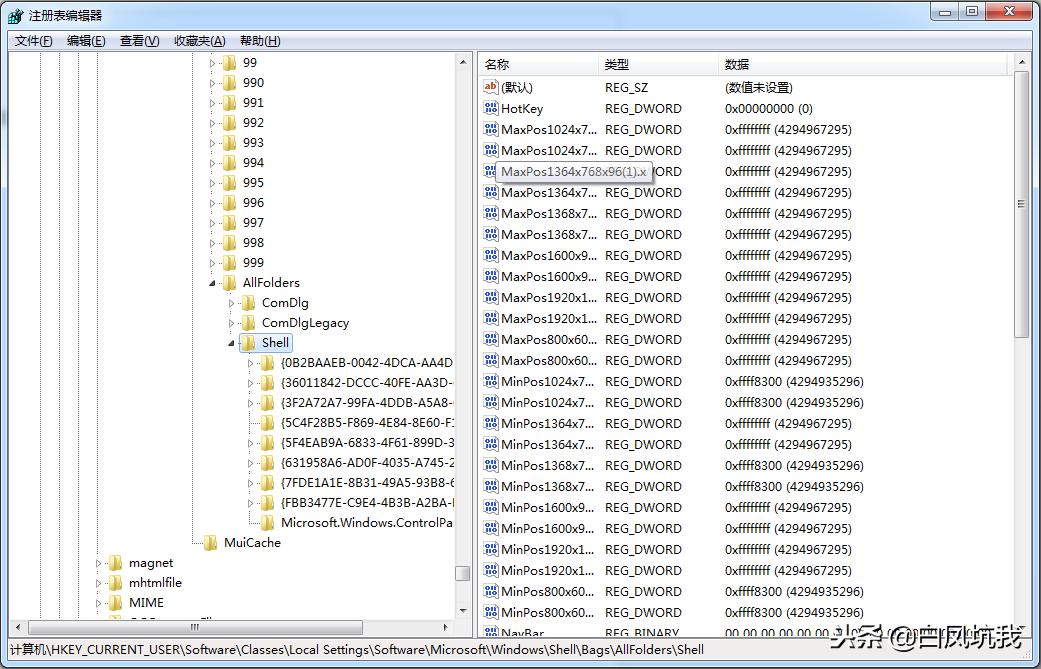Viewport: 1041px width, 669px height.
Task: Click the REG_DWORD icon next to HotKey
Action: coord(489,108)
